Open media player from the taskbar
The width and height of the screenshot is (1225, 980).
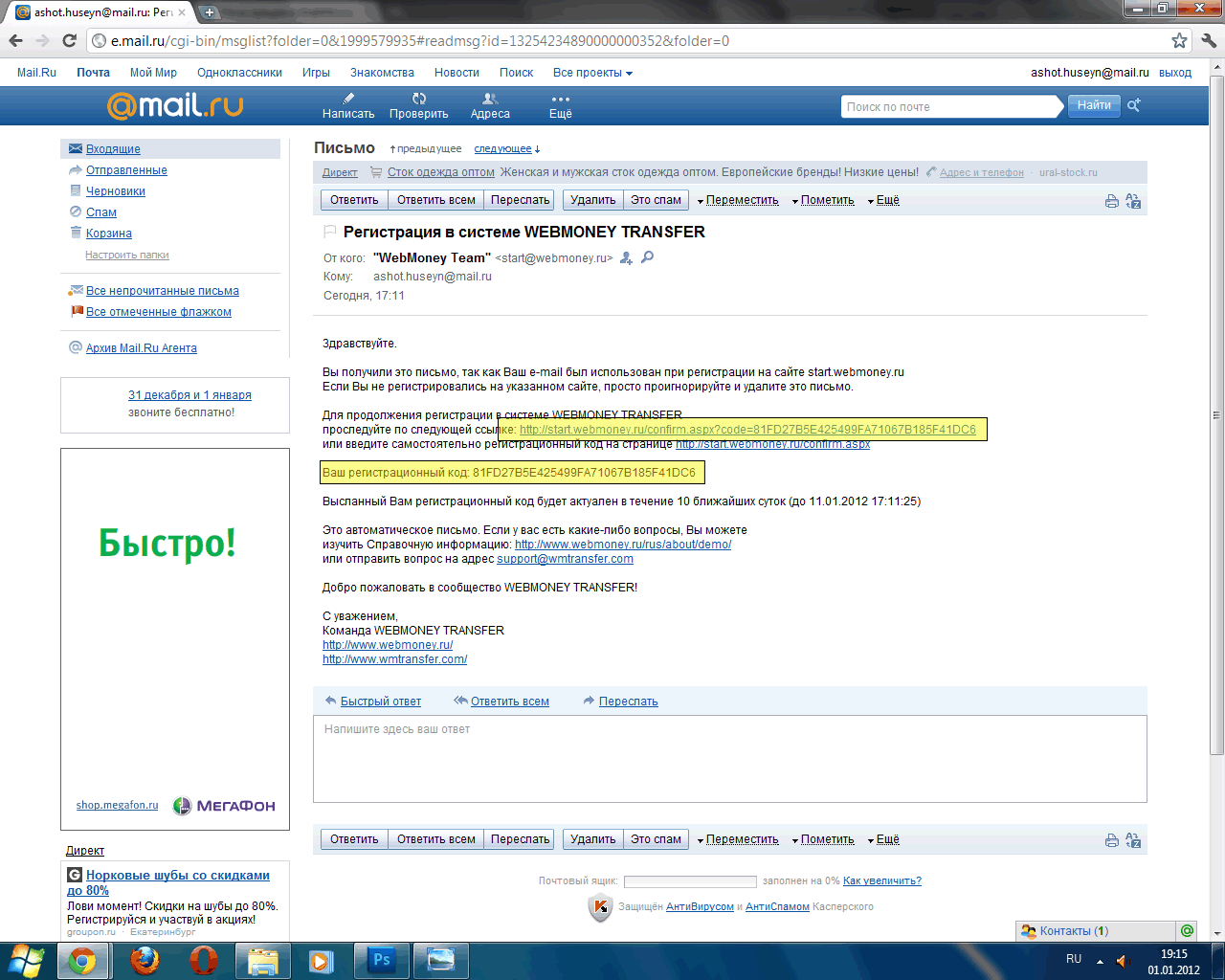click(x=321, y=960)
